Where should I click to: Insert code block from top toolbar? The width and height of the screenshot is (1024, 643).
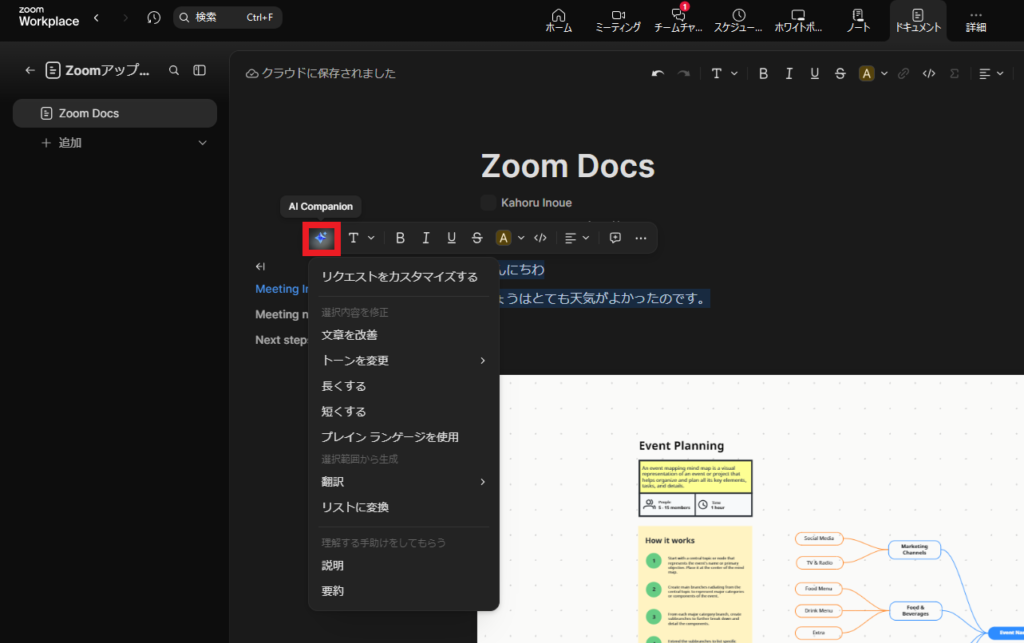click(929, 73)
